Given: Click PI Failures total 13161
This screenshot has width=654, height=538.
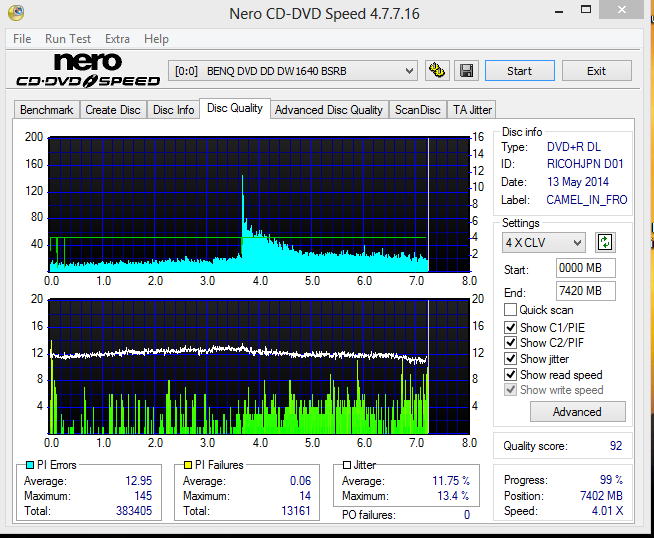Looking at the screenshot, I should [x=296, y=511].
